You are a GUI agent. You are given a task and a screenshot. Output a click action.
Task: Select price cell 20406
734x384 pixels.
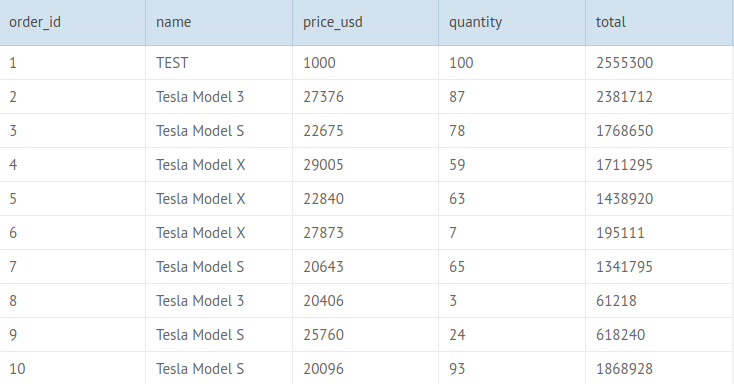coord(366,301)
